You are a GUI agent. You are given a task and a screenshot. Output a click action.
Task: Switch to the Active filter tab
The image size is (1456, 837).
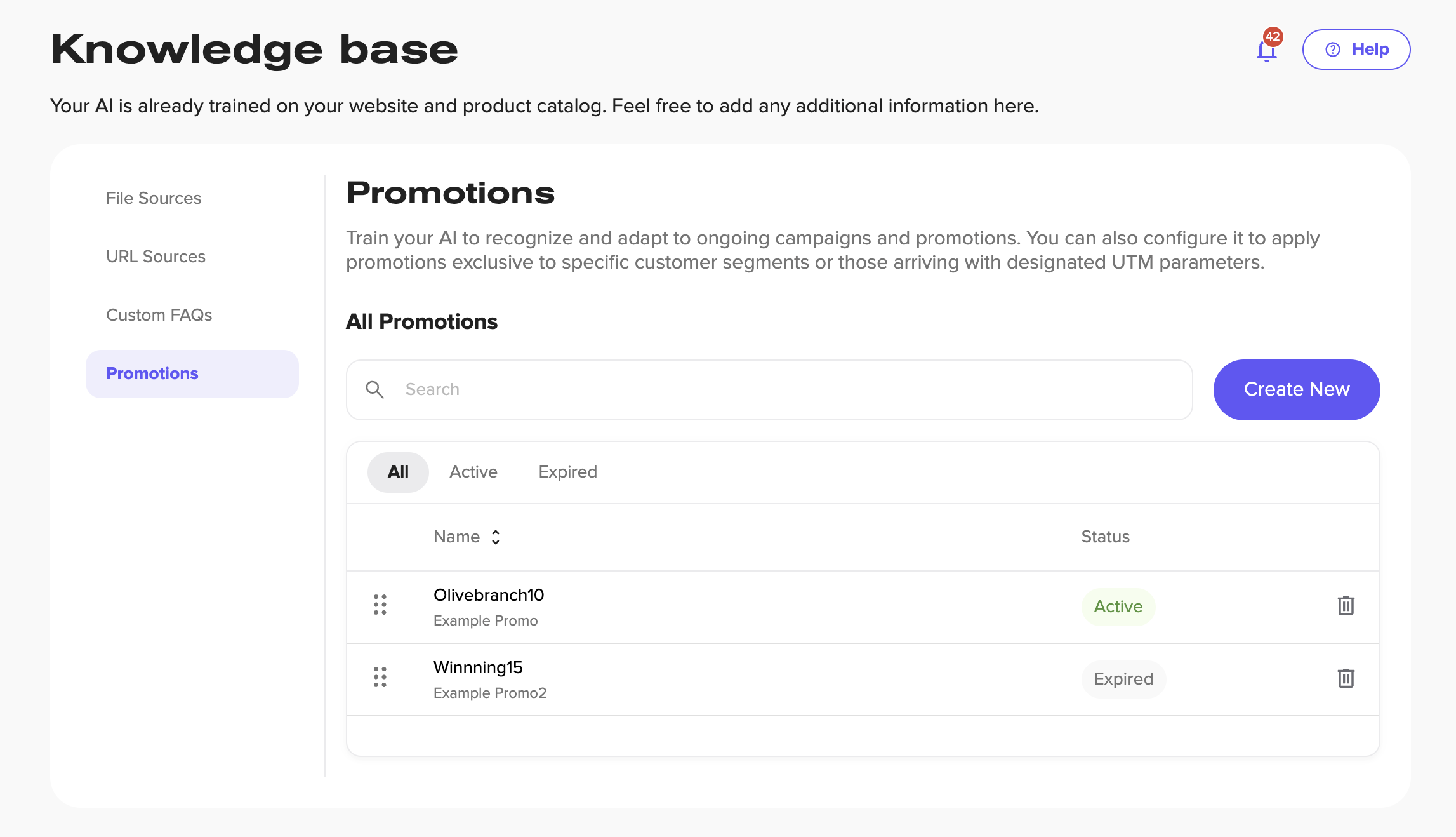click(473, 472)
